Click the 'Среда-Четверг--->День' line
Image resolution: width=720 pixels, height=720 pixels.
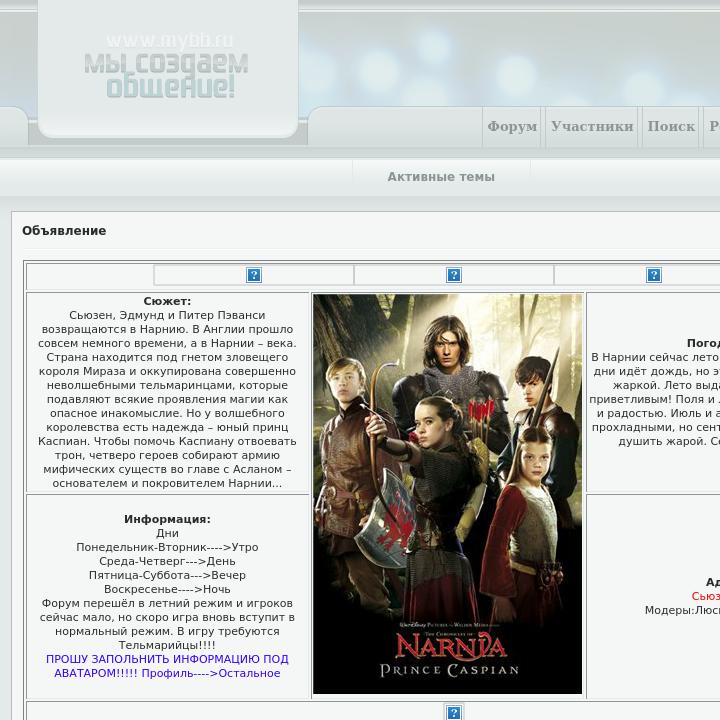click(167, 561)
